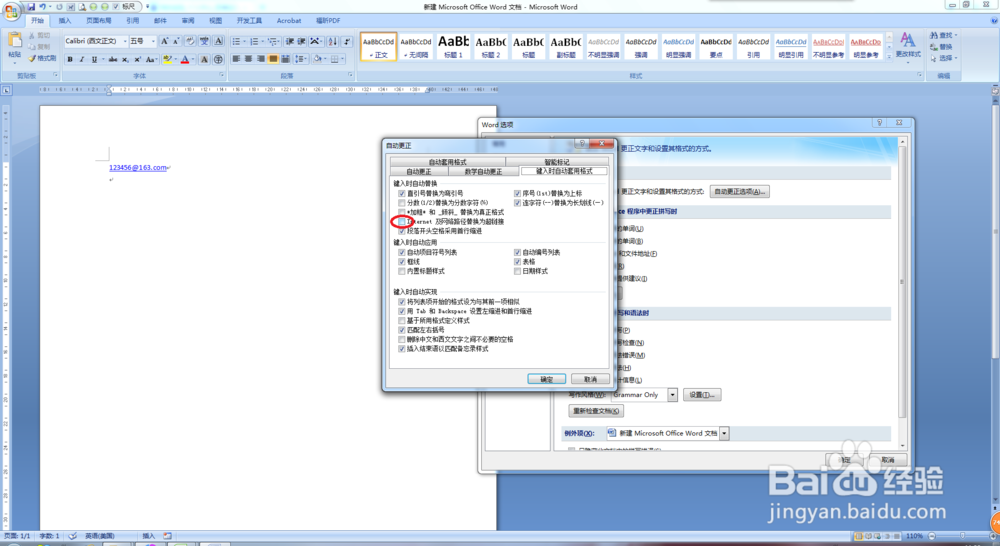Open font color dropdown arrow
1000x546 pixels.
coord(193,59)
